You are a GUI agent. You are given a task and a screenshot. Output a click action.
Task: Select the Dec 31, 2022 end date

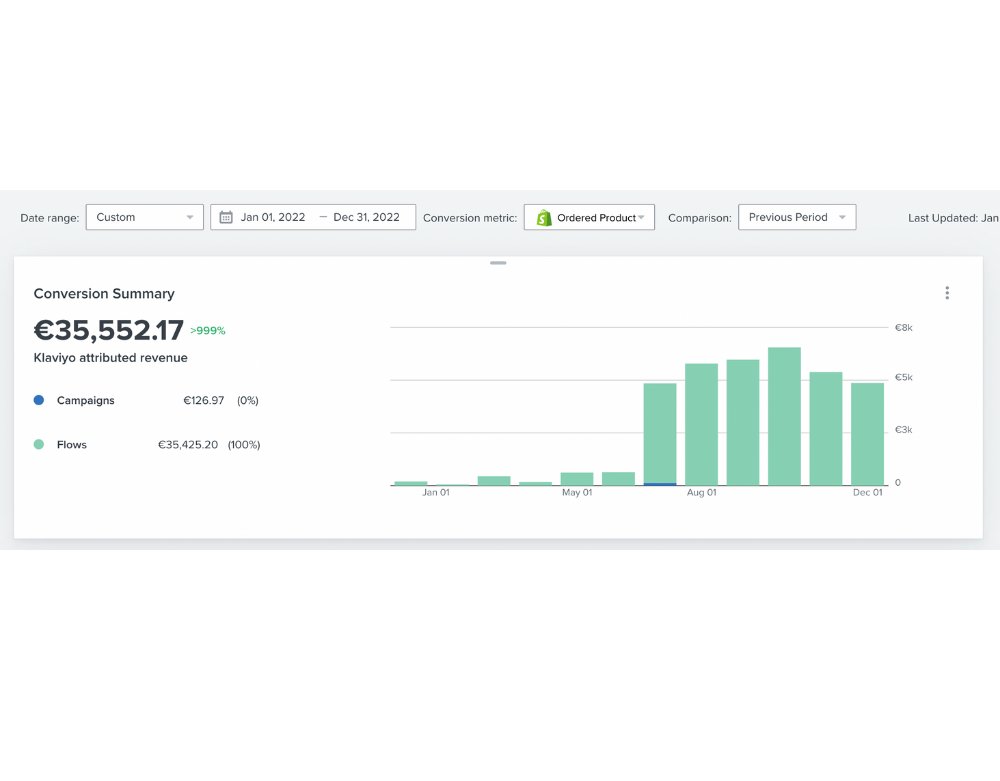(366, 217)
